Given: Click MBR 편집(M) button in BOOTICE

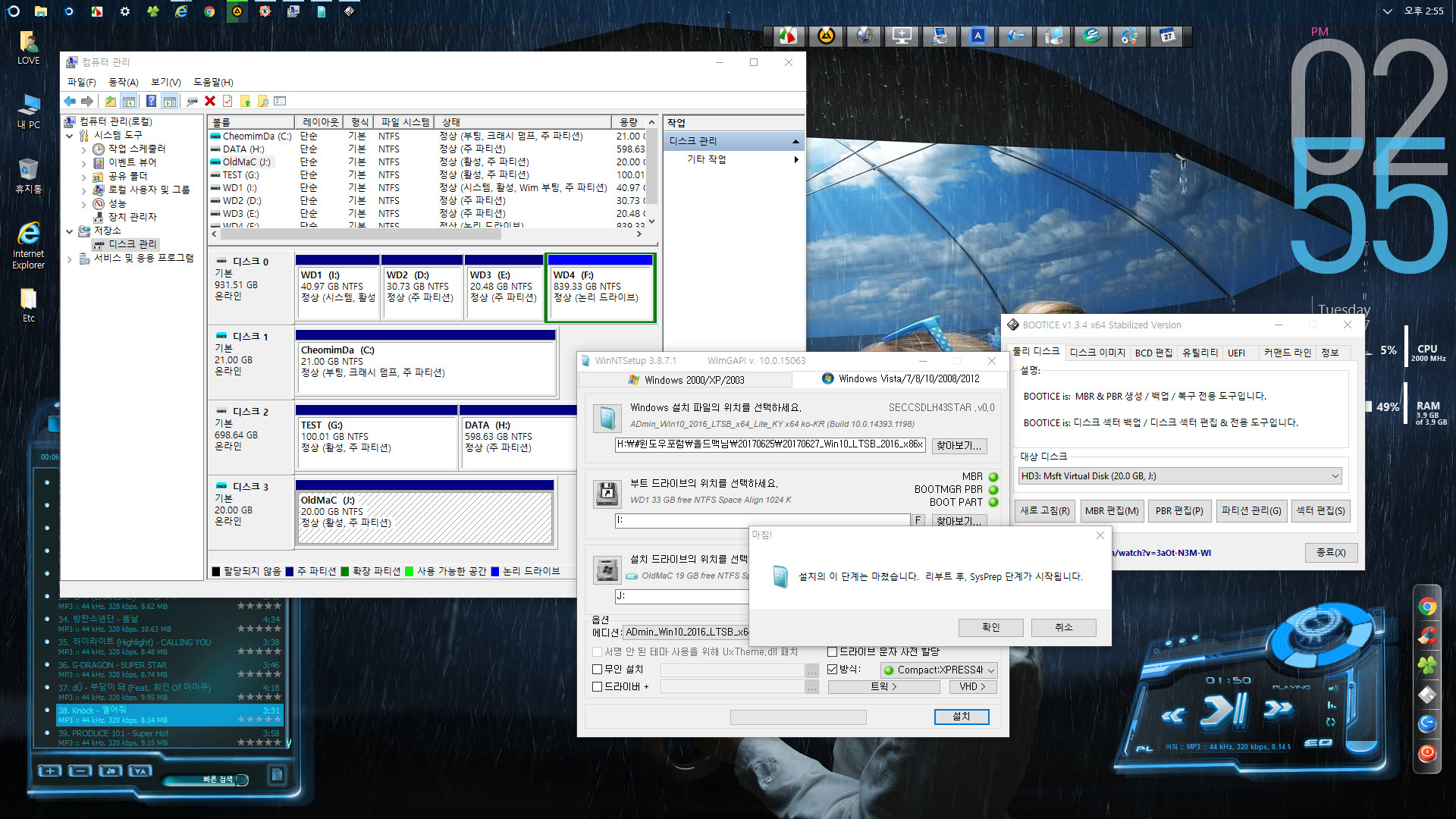Looking at the screenshot, I should 1111,510.
